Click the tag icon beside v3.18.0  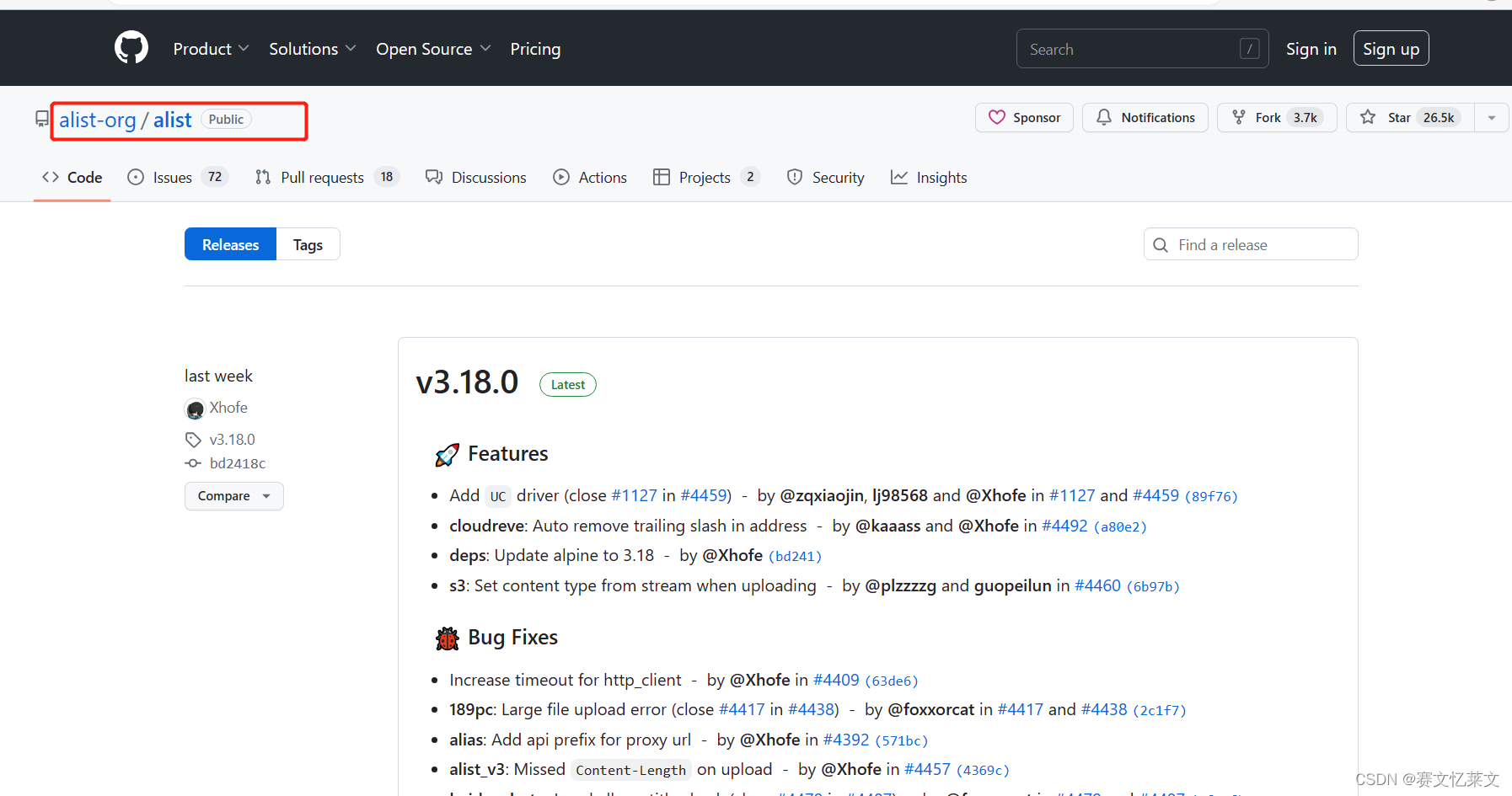coord(193,440)
